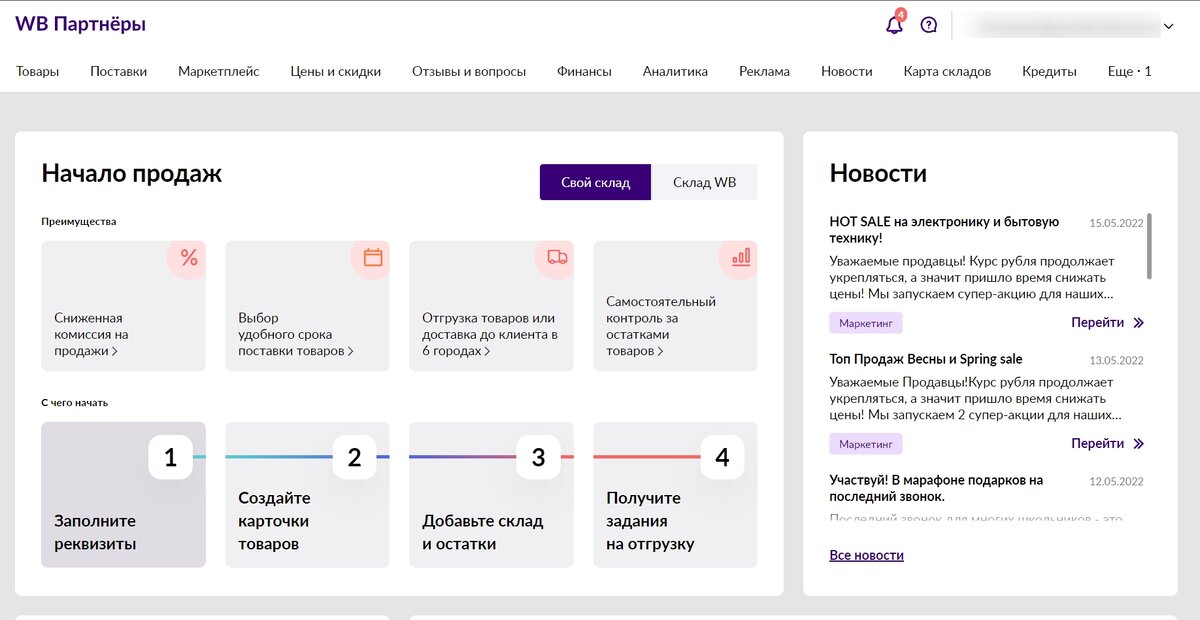The height and width of the screenshot is (620, 1200).
Task: Click the date 15.05.2022
Action: pyautogui.click(x=1117, y=223)
